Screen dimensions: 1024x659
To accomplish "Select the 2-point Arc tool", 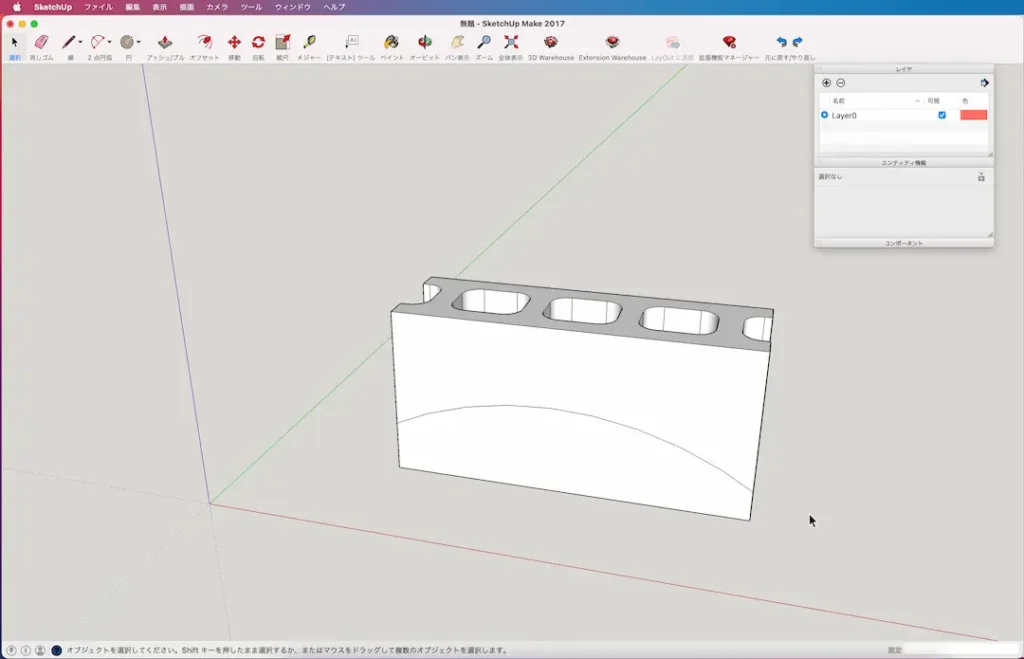I will [x=97, y=42].
